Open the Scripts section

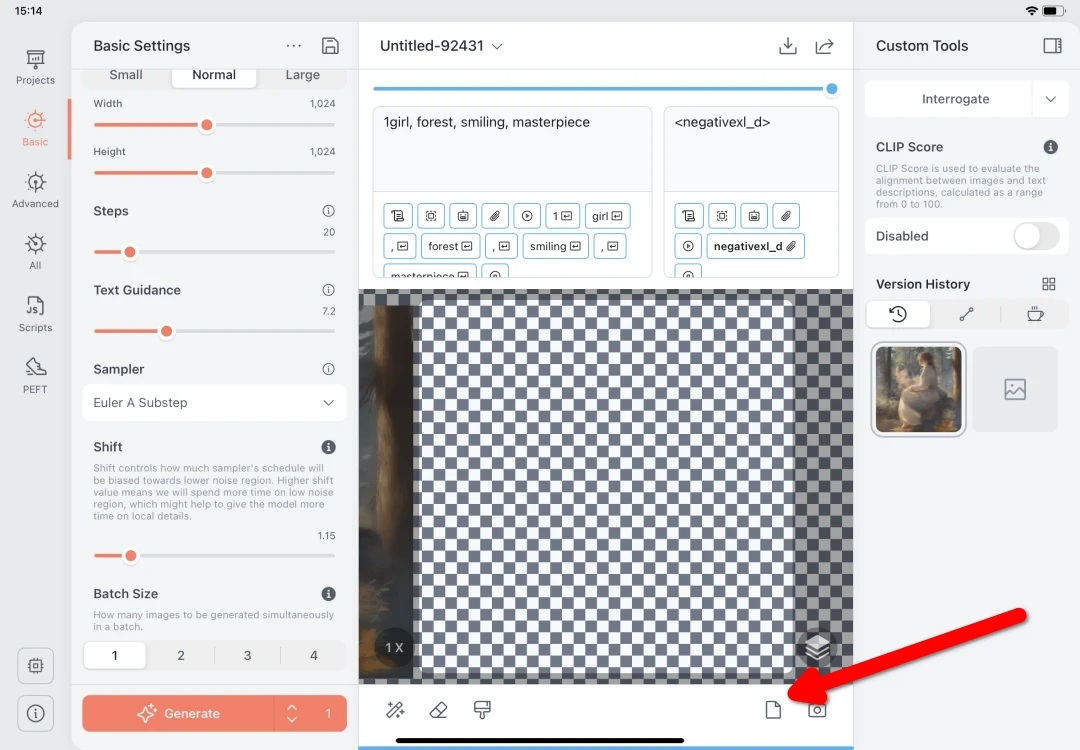coord(35,314)
